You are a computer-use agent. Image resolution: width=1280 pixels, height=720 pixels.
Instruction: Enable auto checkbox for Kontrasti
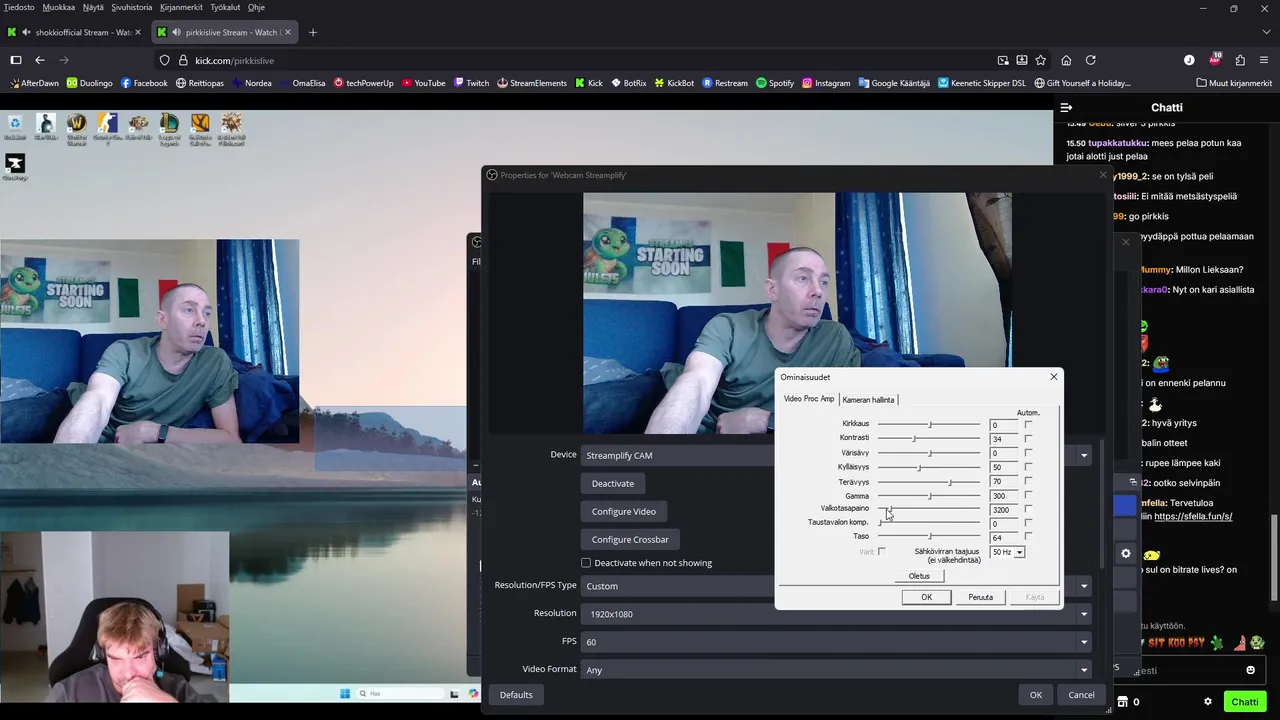1028,439
